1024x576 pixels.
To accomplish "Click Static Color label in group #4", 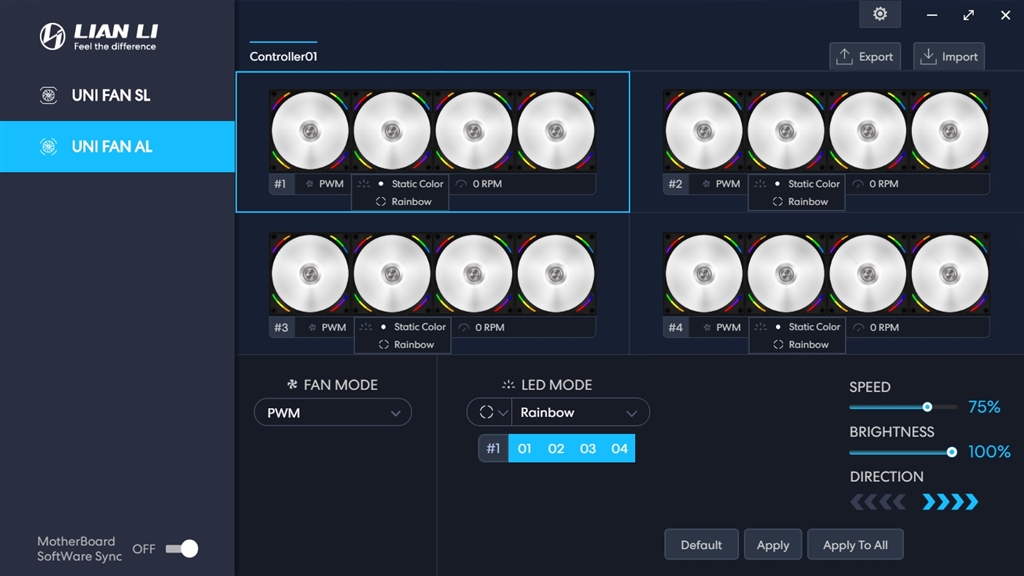I will pos(814,327).
